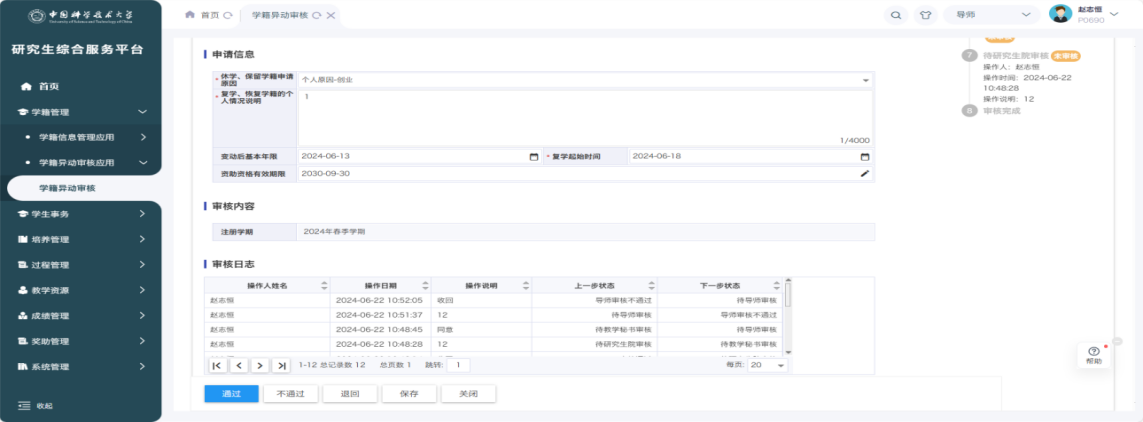Go to last page of audit log
This screenshot has height=422, width=1143.
pyautogui.click(x=282, y=366)
